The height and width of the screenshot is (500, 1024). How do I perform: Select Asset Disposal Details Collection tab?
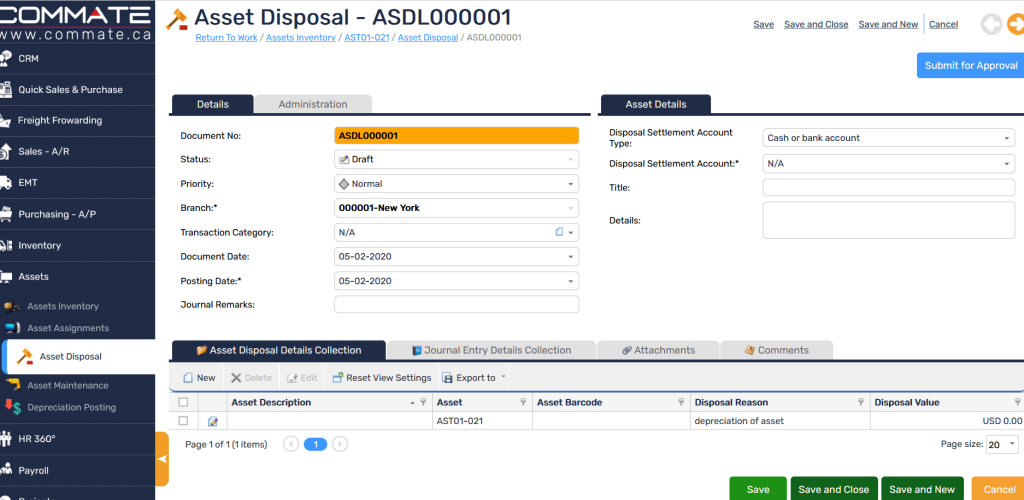pos(279,351)
